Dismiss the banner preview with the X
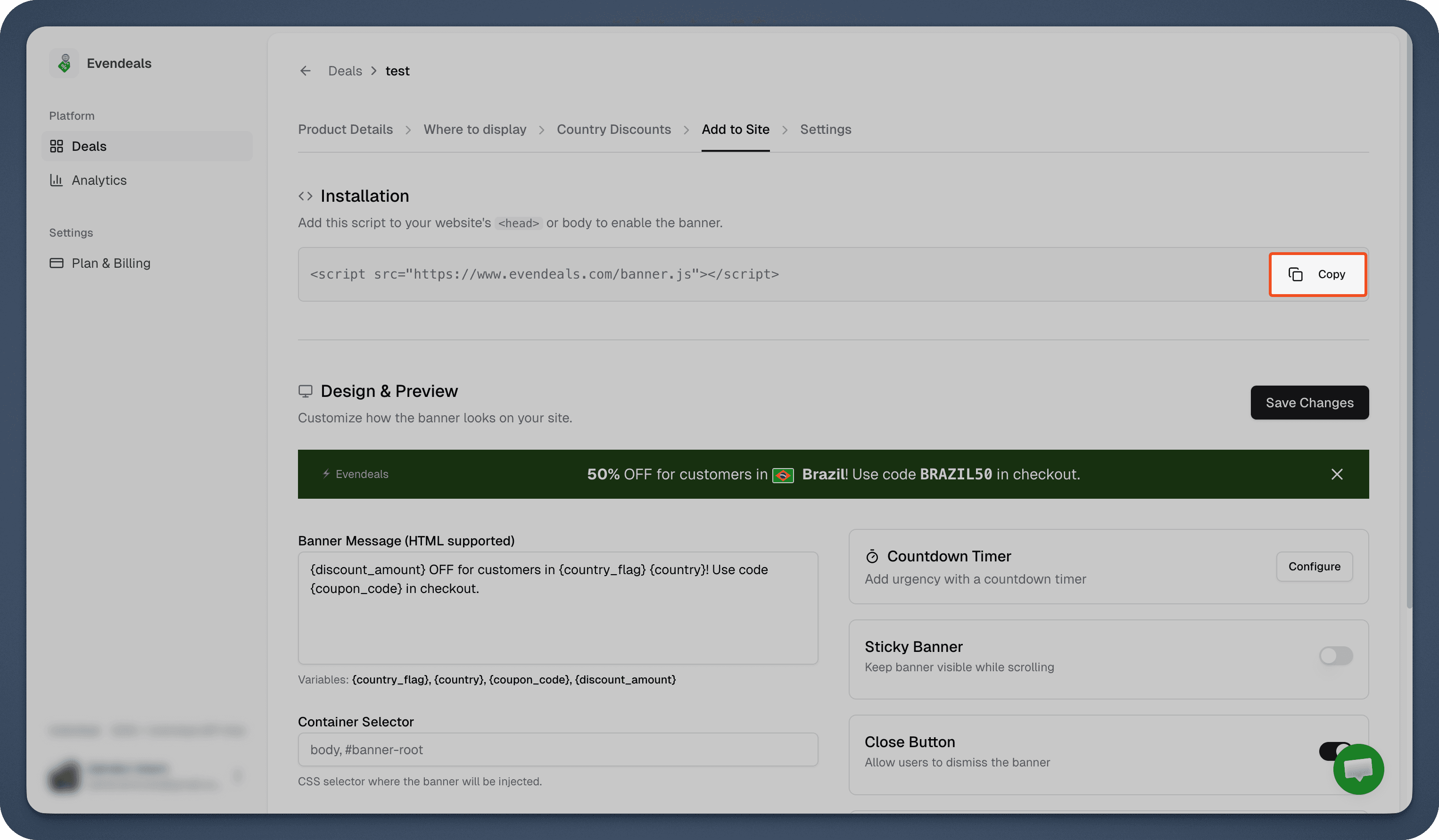1439x840 pixels. click(x=1337, y=474)
